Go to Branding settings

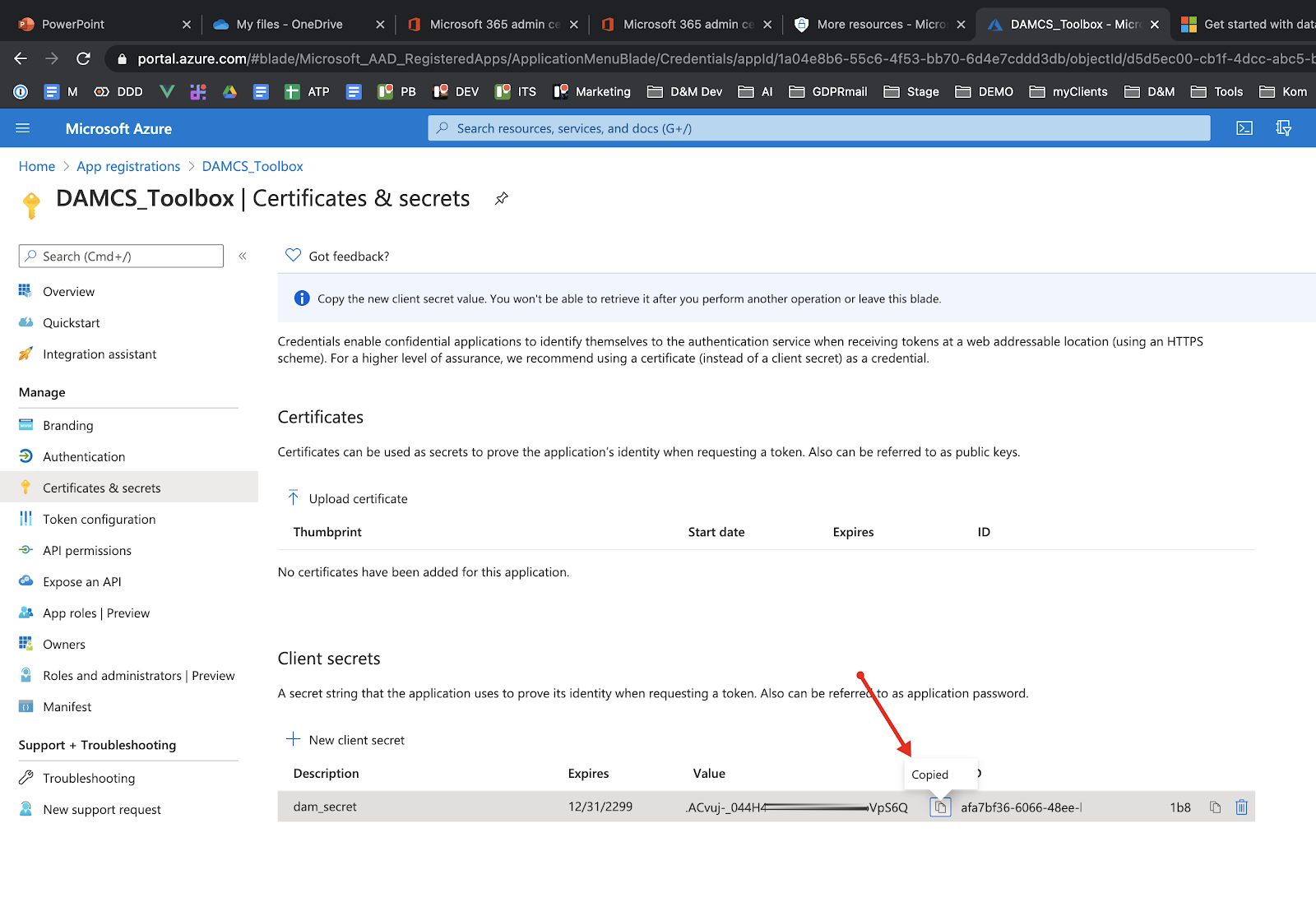tap(68, 426)
